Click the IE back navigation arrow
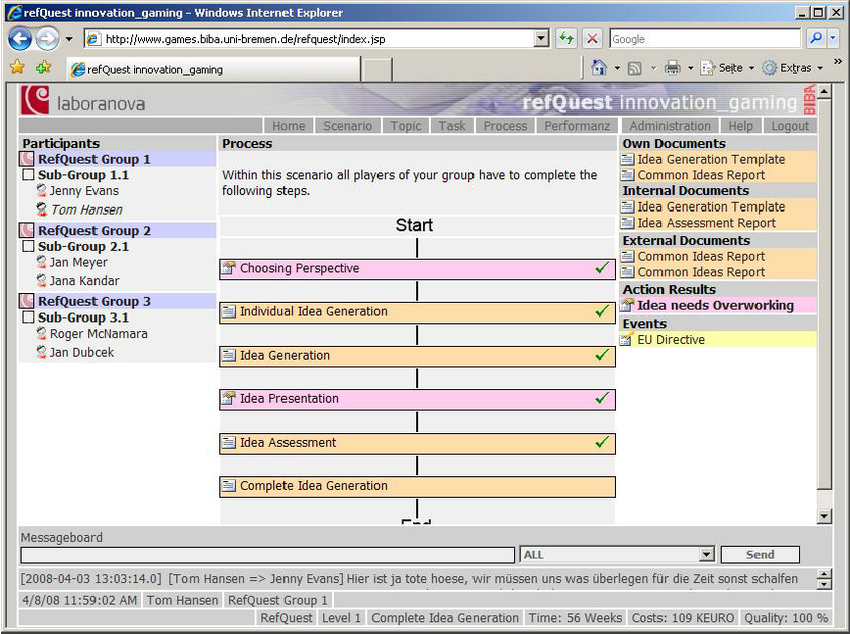The height and width of the screenshot is (634, 850). [x=20, y=39]
